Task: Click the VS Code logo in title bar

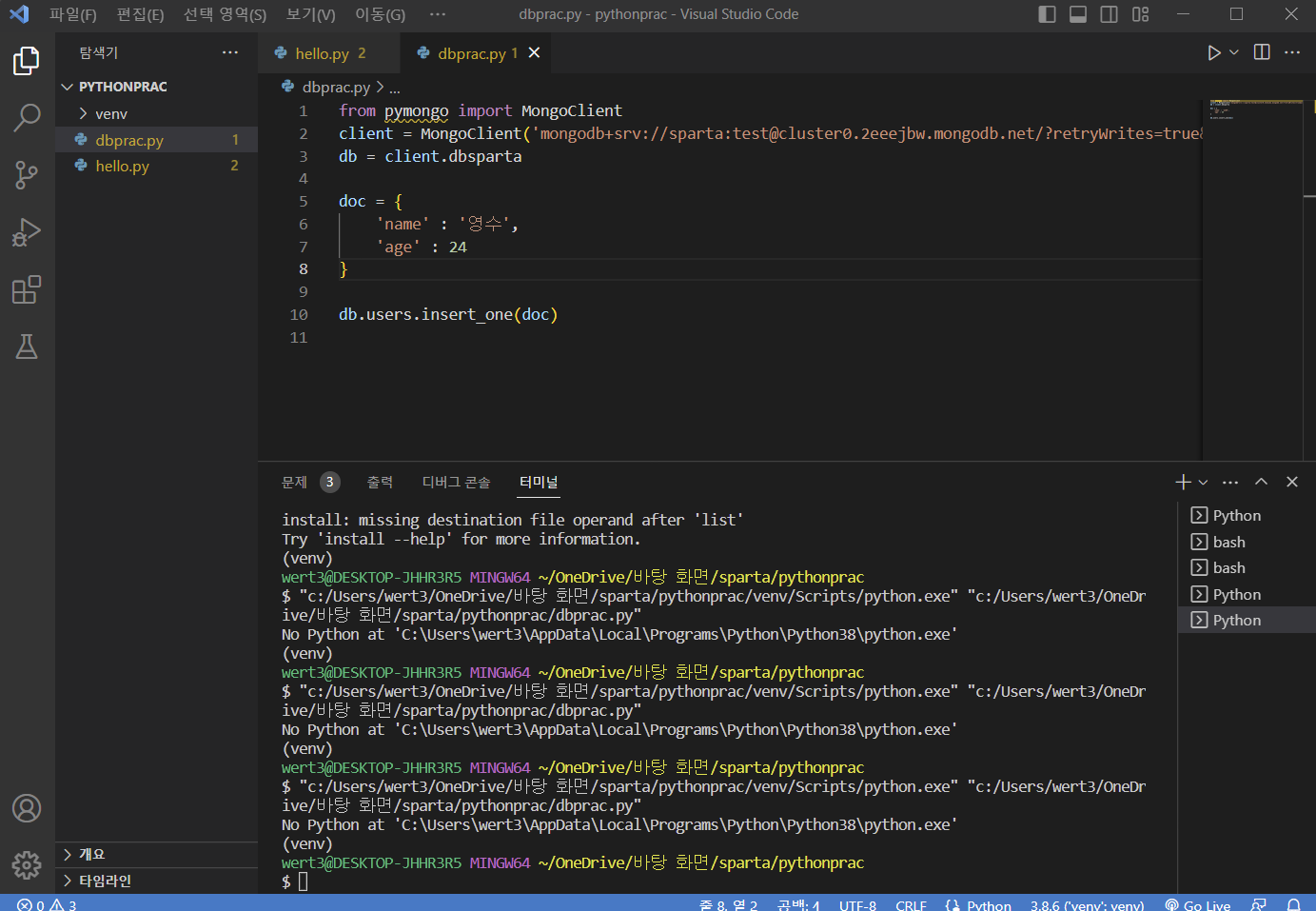Action: point(19,14)
